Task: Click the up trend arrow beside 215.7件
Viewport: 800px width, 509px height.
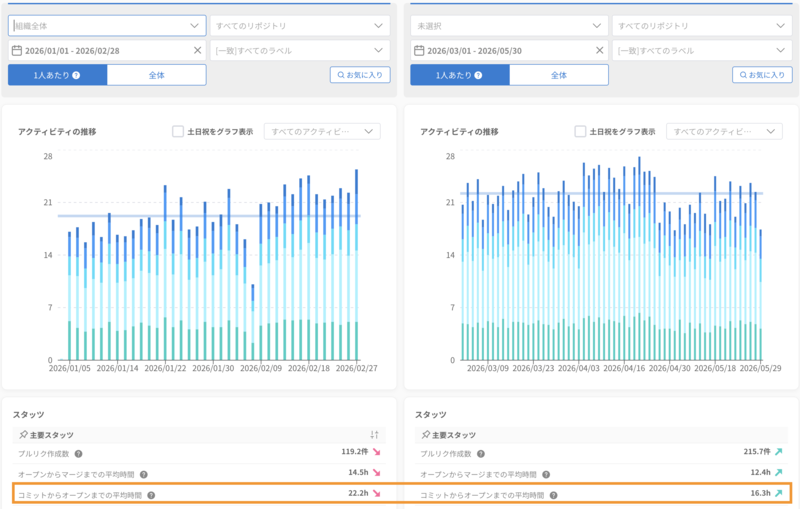Action: pyautogui.click(x=779, y=452)
